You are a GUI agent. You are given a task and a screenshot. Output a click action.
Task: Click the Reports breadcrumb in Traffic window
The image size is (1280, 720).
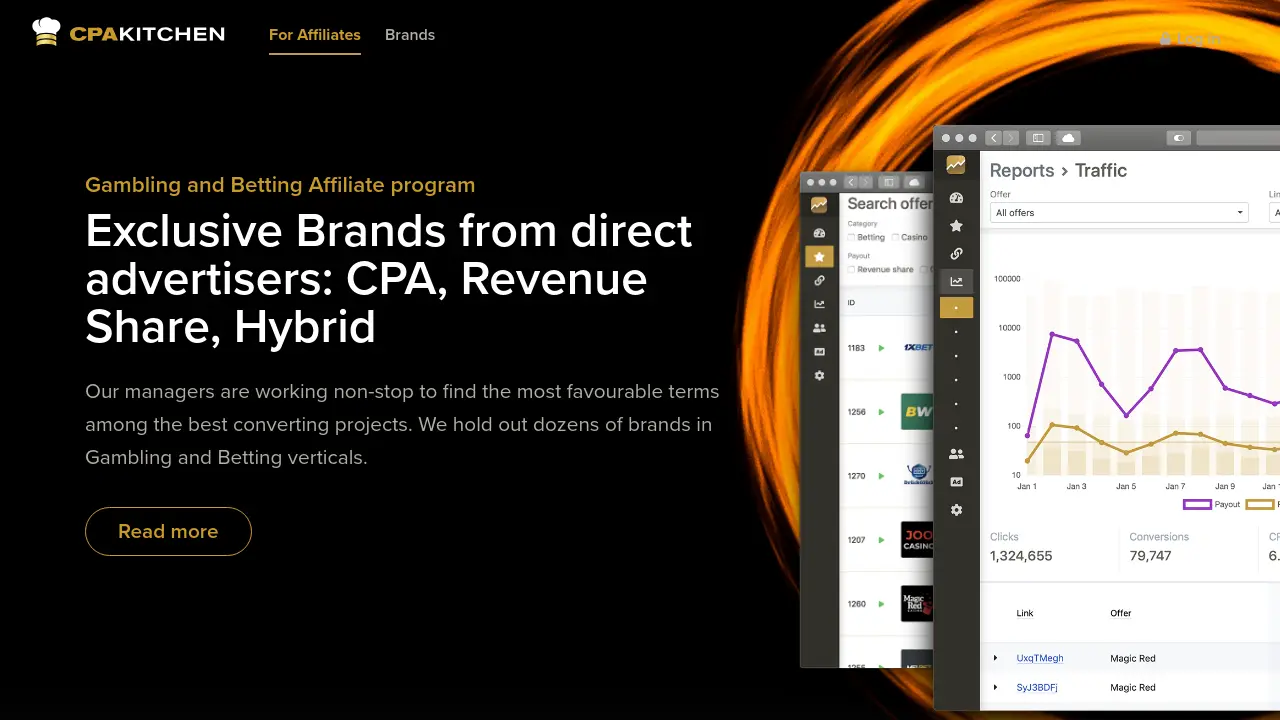tap(1022, 171)
